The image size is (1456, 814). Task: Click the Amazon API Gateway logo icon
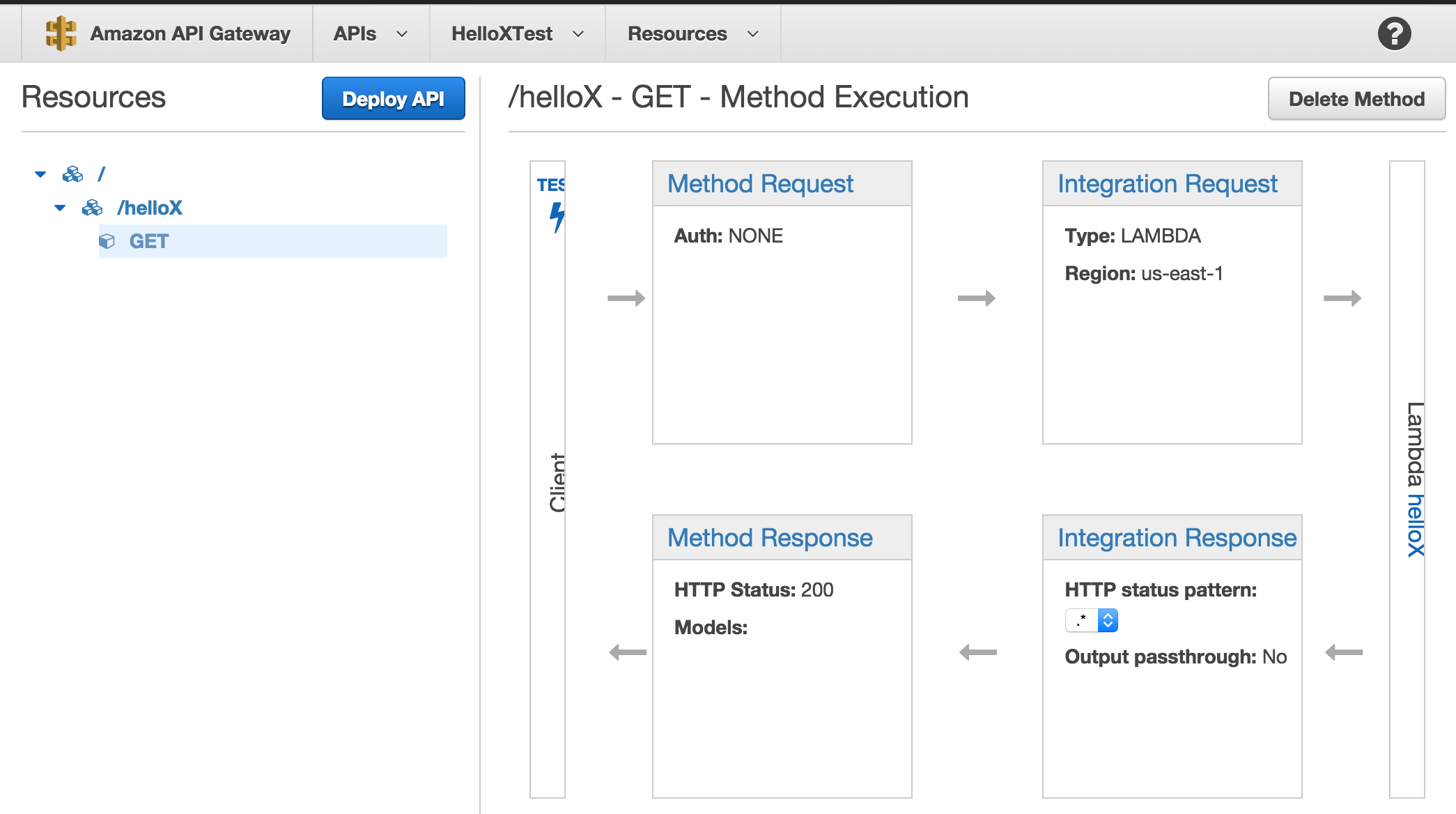coord(61,33)
